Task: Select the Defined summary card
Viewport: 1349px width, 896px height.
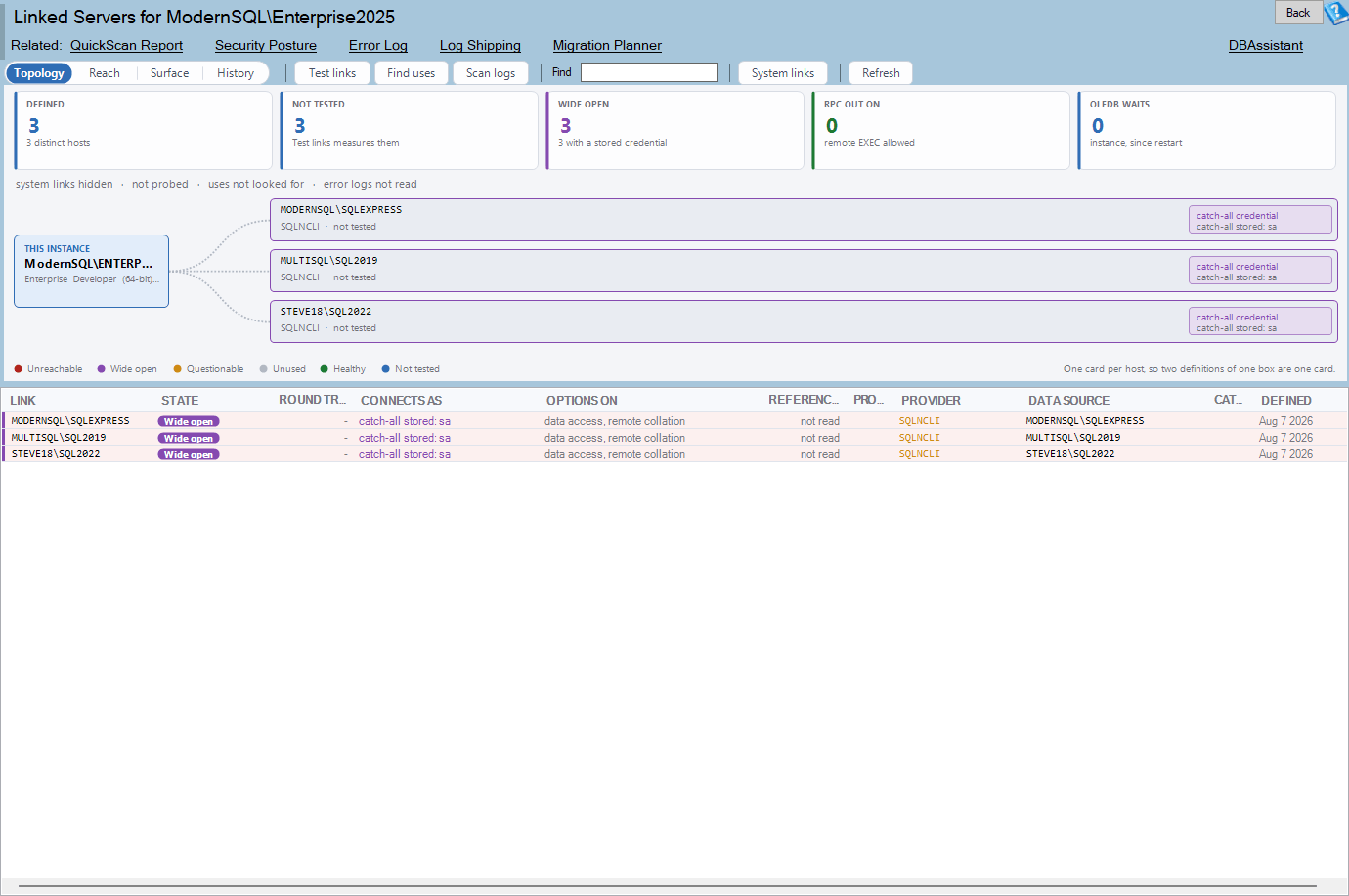Action: point(144,130)
